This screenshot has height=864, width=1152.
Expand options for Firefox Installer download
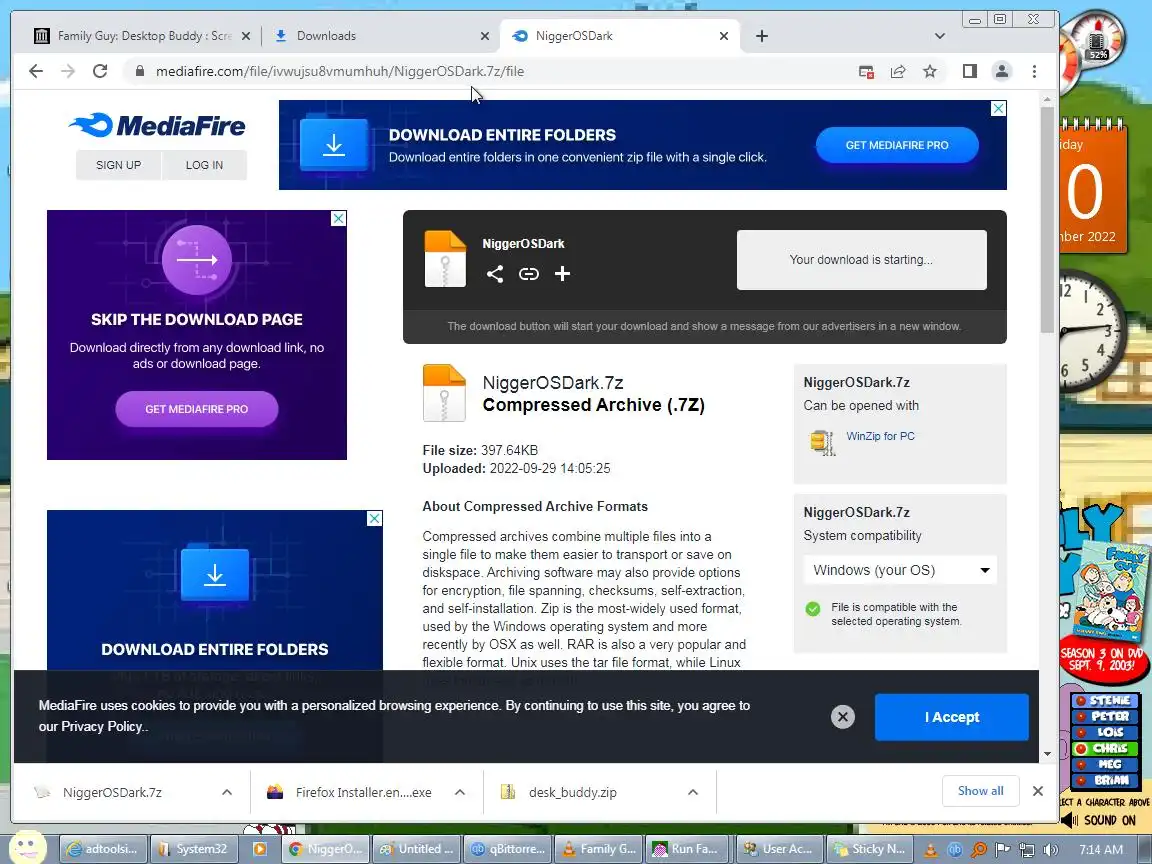[460, 792]
